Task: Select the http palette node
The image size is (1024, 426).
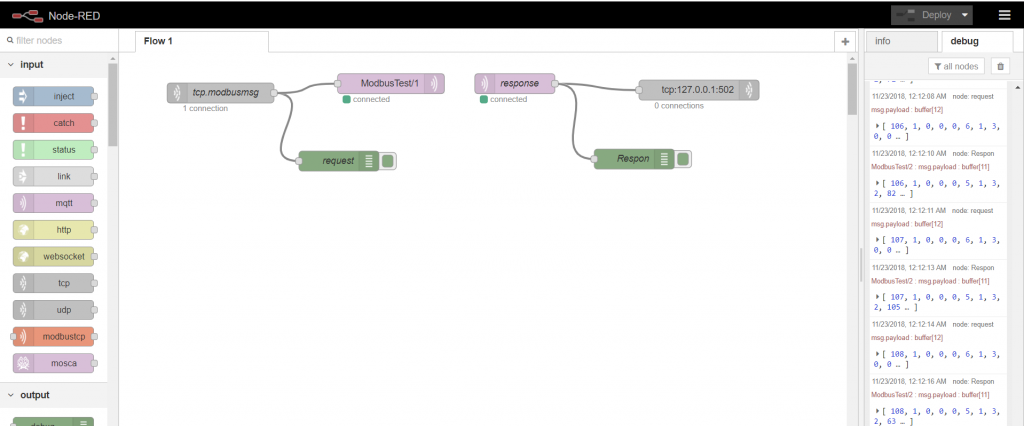Action: (54, 230)
